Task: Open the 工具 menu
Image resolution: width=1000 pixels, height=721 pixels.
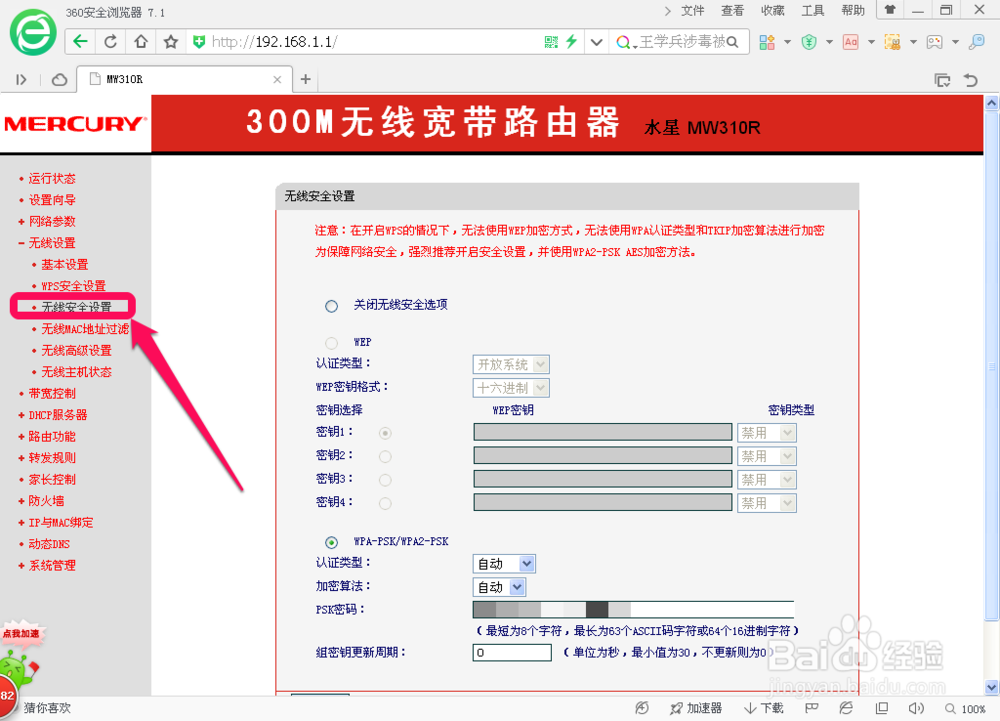Action: 812,11
